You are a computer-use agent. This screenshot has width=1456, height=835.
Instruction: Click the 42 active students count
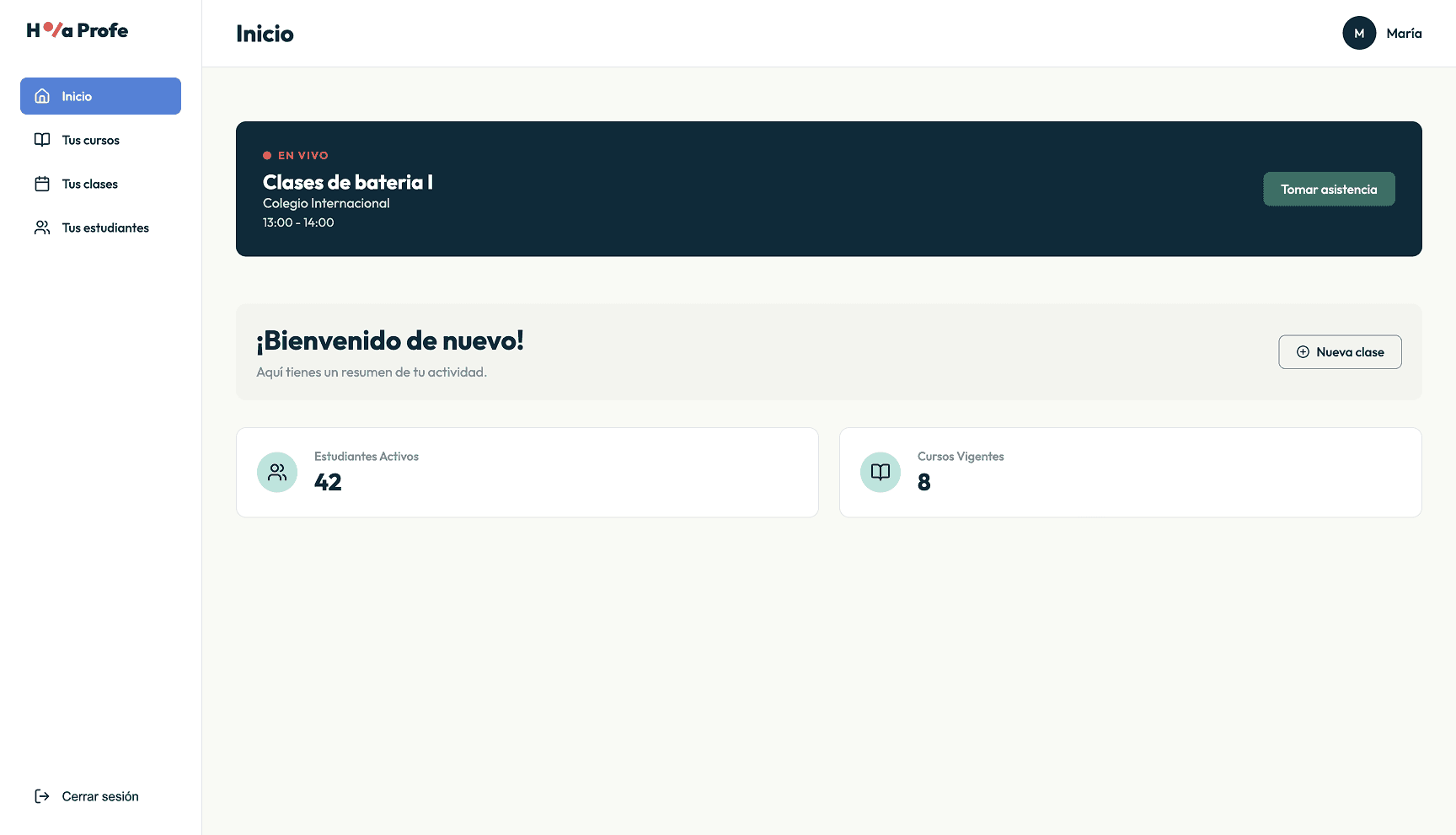pyautogui.click(x=328, y=482)
